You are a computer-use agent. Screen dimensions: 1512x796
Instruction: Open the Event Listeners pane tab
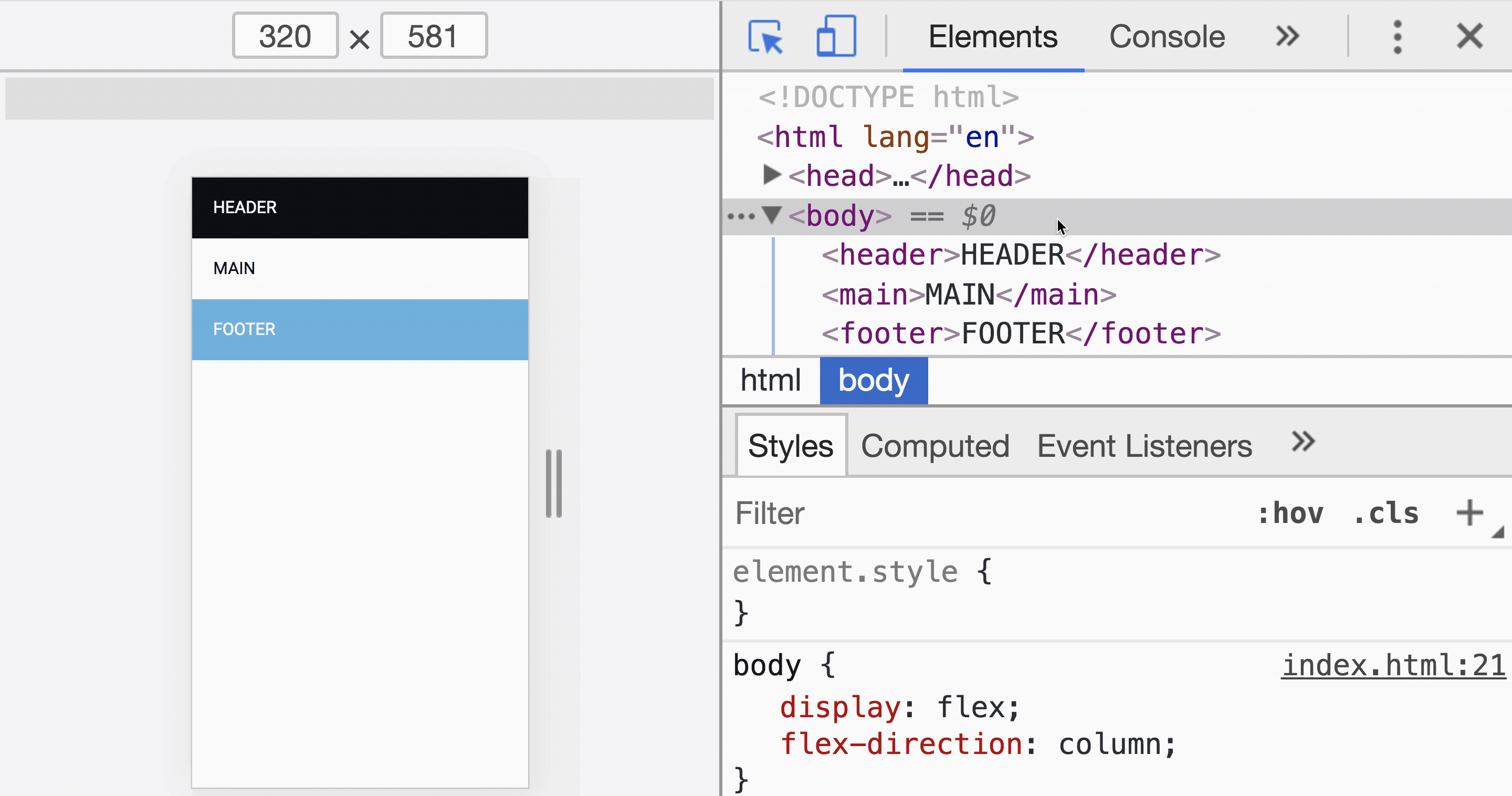[x=1144, y=446]
